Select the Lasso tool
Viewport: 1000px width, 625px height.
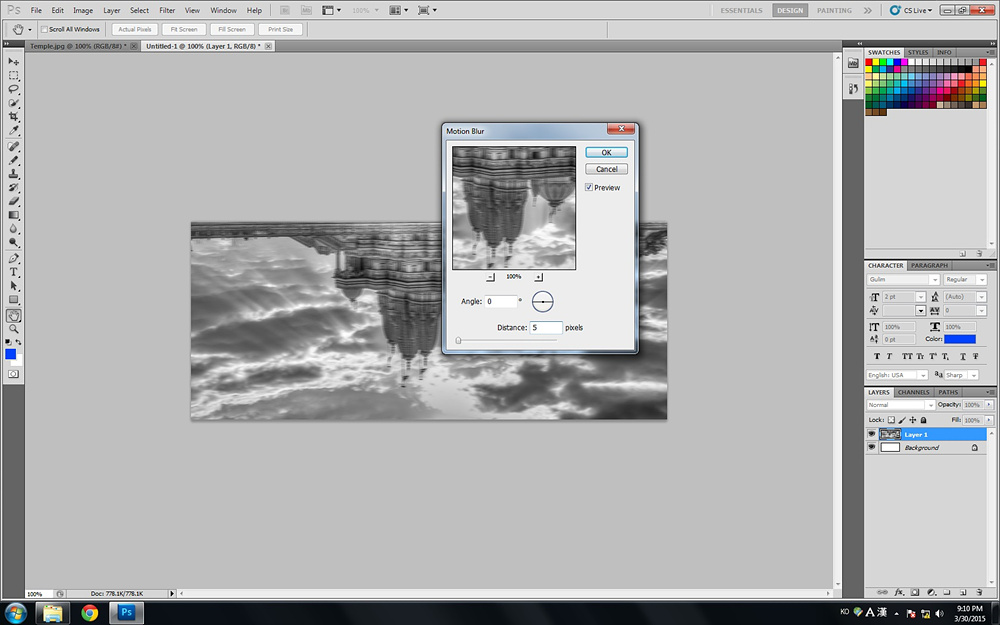(14, 89)
